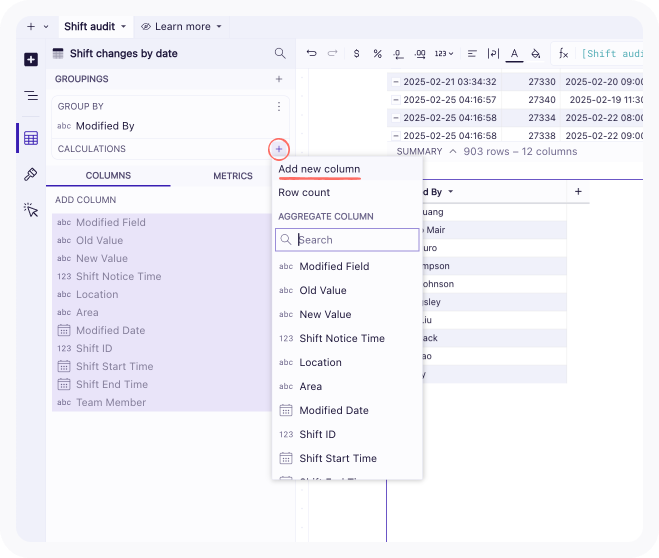
Task: Click the plus icon next to GROUPINGS
Action: 279,79
